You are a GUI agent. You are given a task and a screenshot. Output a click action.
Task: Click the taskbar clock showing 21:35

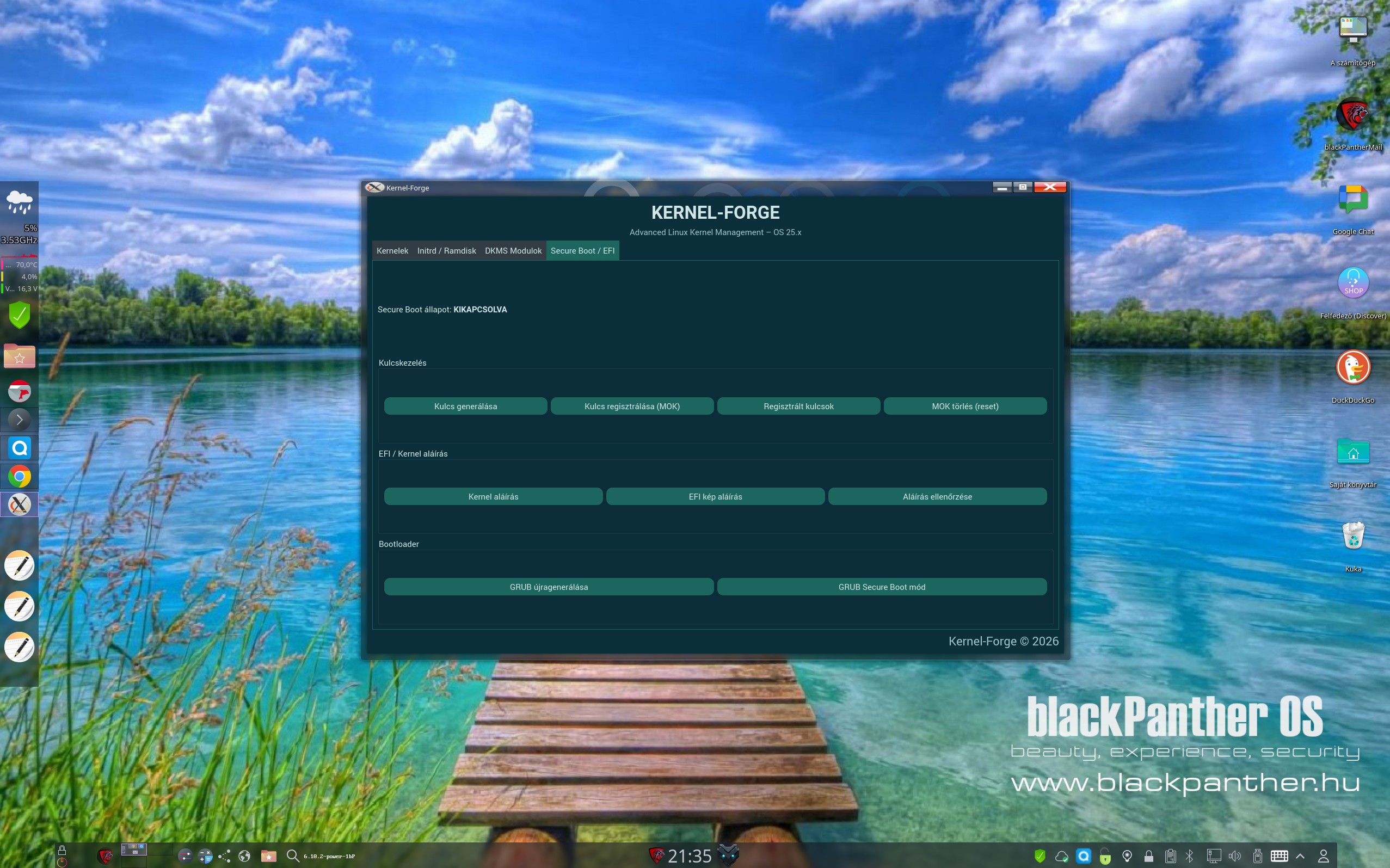tap(689, 856)
